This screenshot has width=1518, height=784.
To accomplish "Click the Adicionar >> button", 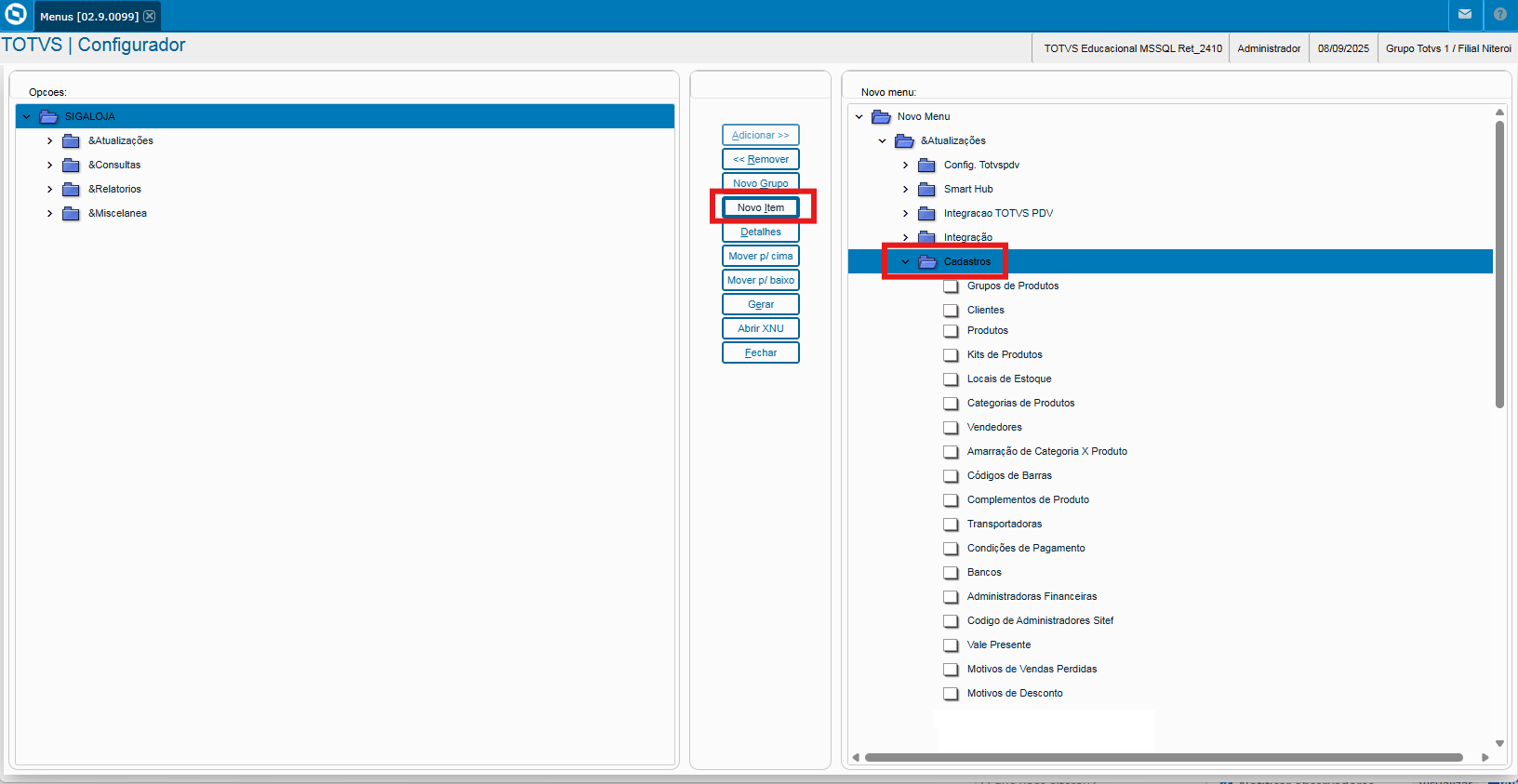I will click(x=761, y=135).
